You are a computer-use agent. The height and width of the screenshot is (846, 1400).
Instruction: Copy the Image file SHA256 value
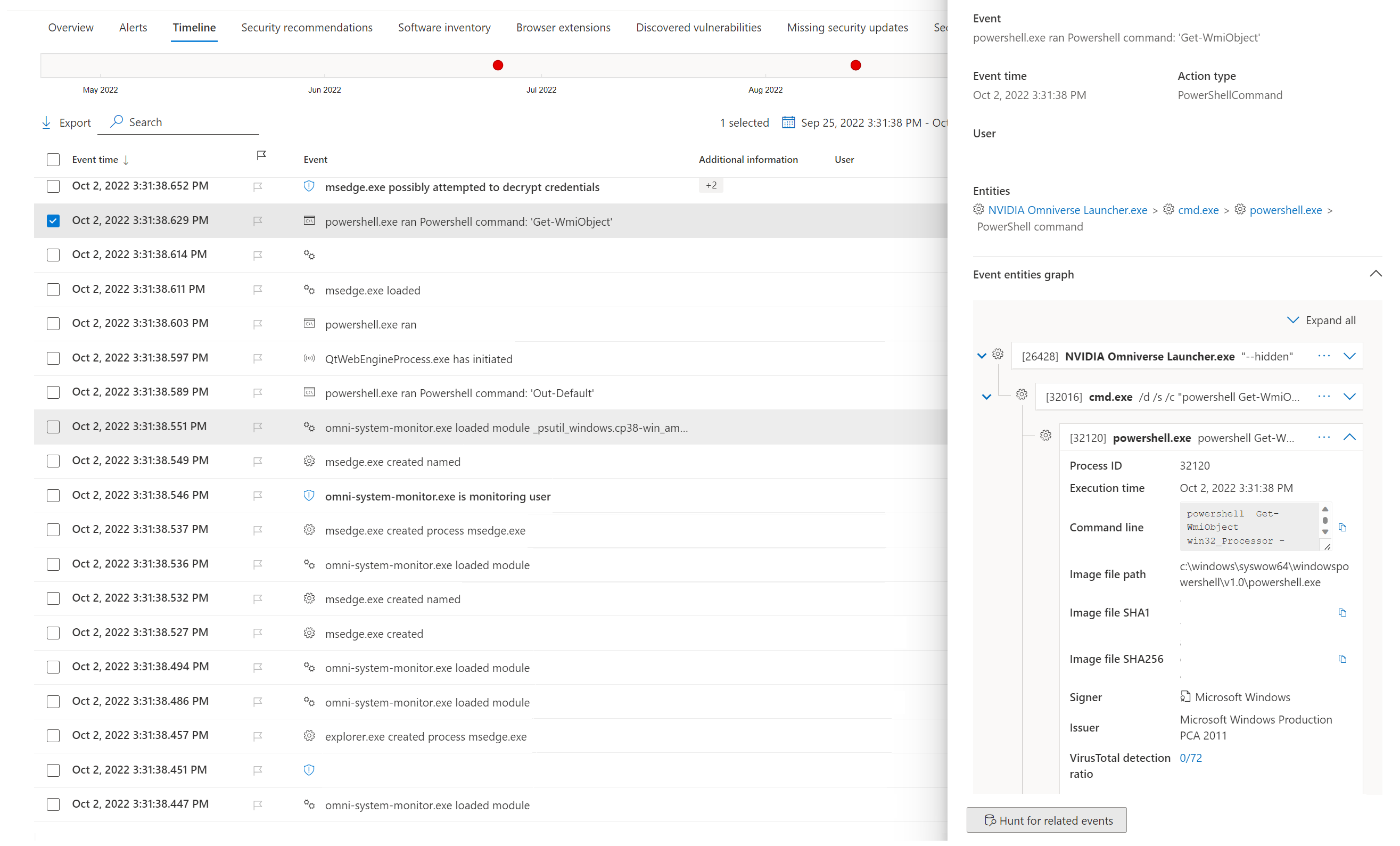(x=1342, y=660)
